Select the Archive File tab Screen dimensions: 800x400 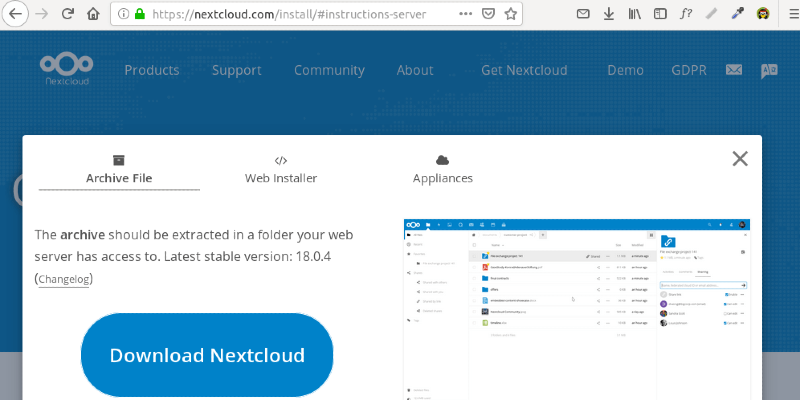point(119,171)
